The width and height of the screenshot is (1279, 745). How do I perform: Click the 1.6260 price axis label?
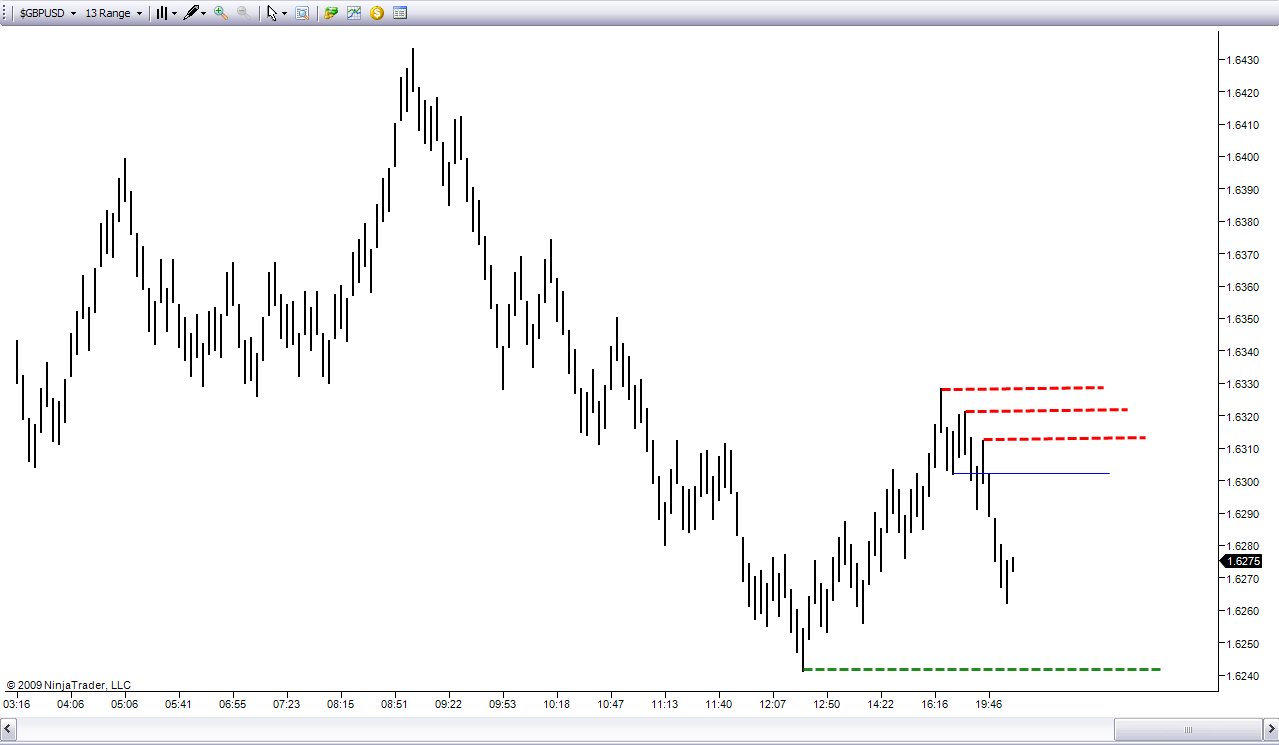point(1243,611)
